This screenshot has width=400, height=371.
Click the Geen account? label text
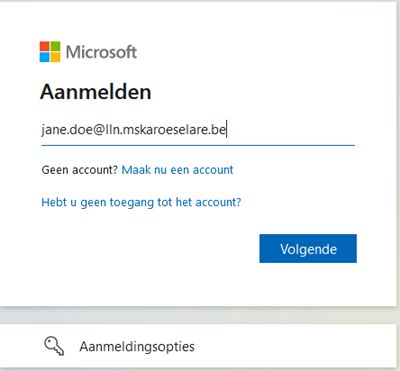pos(80,170)
